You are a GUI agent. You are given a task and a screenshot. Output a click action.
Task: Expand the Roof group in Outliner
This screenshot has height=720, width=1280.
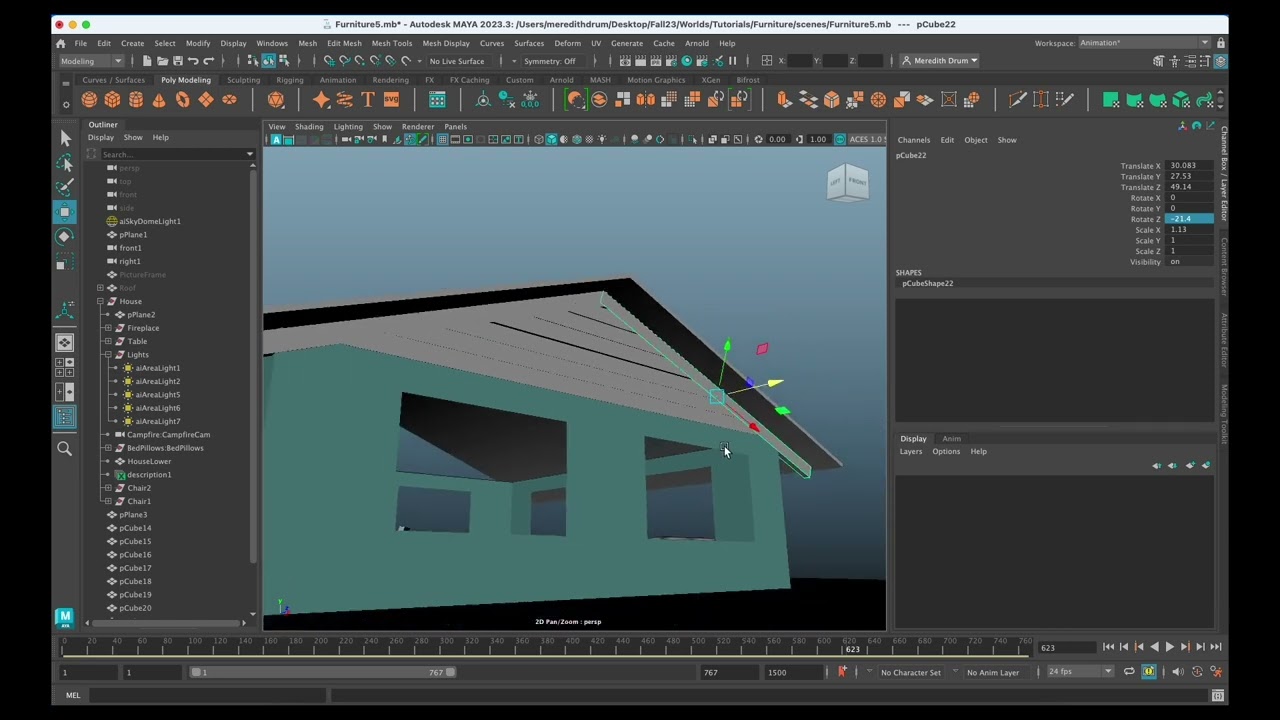pyautogui.click(x=100, y=288)
